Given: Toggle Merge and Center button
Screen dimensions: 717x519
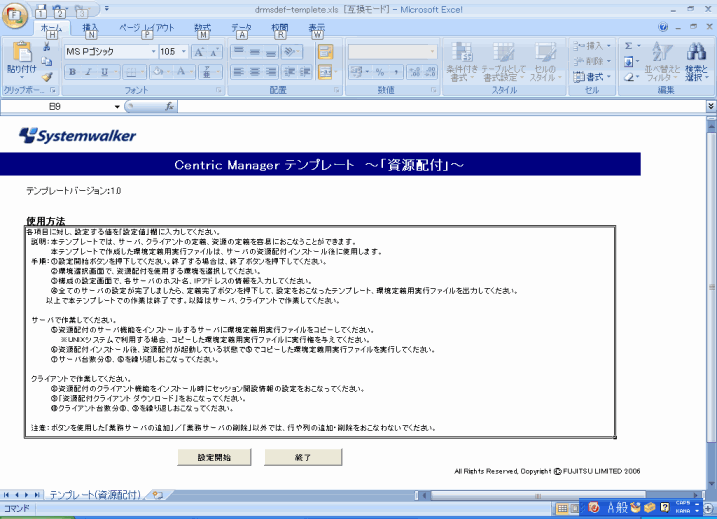Looking at the screenshot, I should click(325, 72).
